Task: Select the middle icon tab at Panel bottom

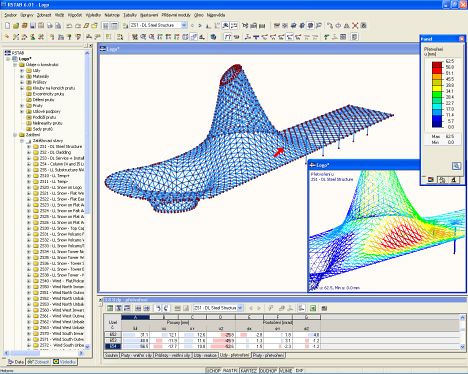Action: click(442, 180)
